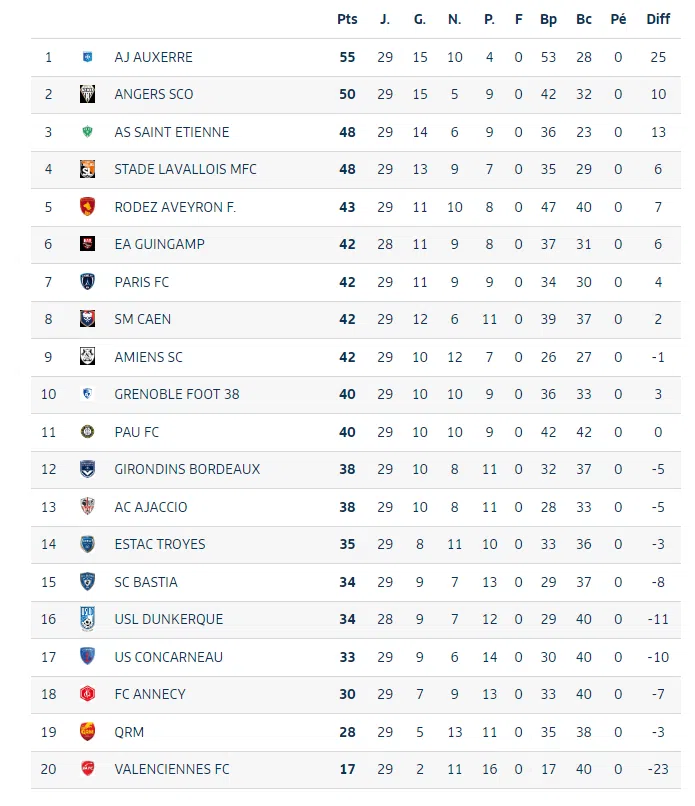Click the Girondins Bordeaux club crest

coord(87,469)
